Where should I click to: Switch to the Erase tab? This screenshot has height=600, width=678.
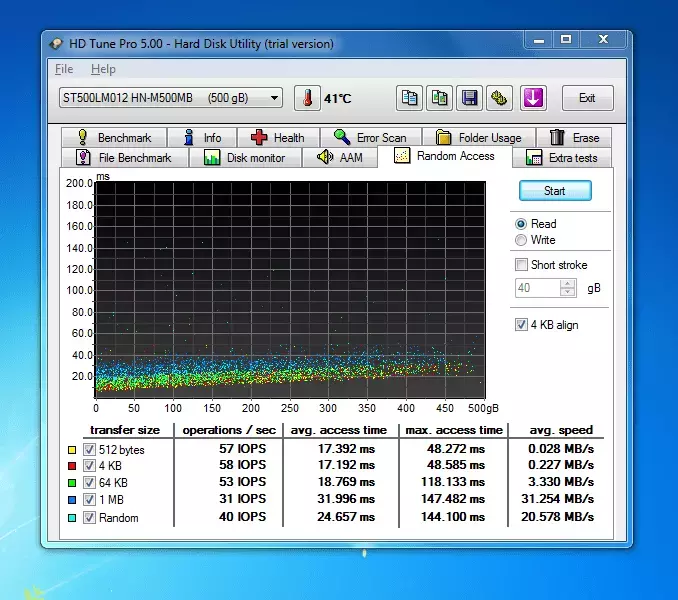tap(574, 138)
